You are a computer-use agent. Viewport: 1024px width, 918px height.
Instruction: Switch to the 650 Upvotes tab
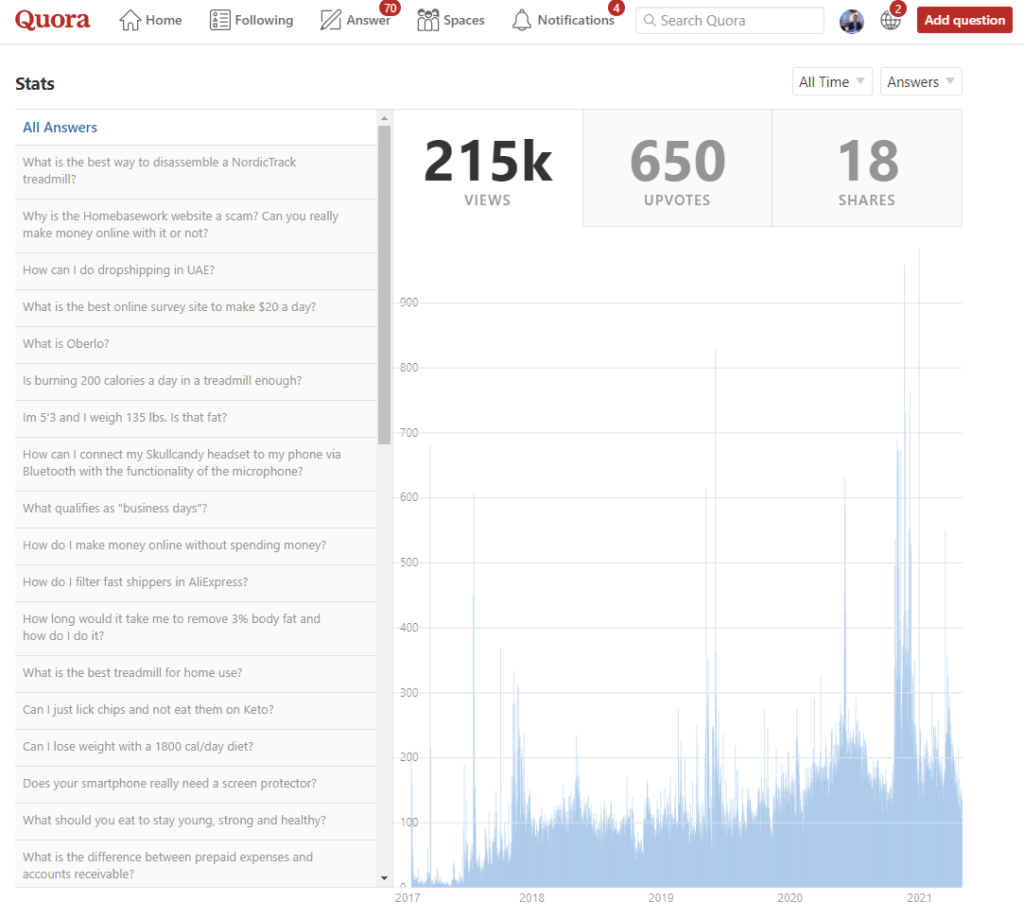click(677, 168)
